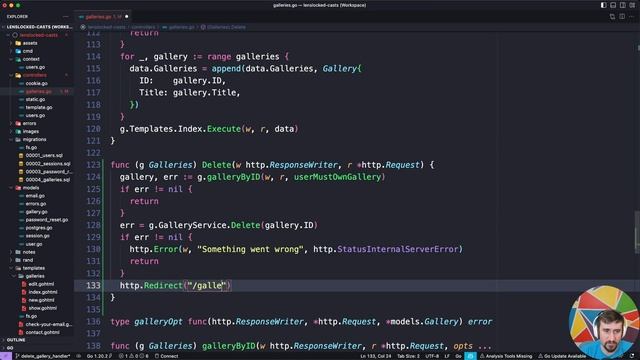The height and width of the screenshot is (360, 640).
Task: Change the Tab Size: 2 setting
Action: (x=408, y=356)
